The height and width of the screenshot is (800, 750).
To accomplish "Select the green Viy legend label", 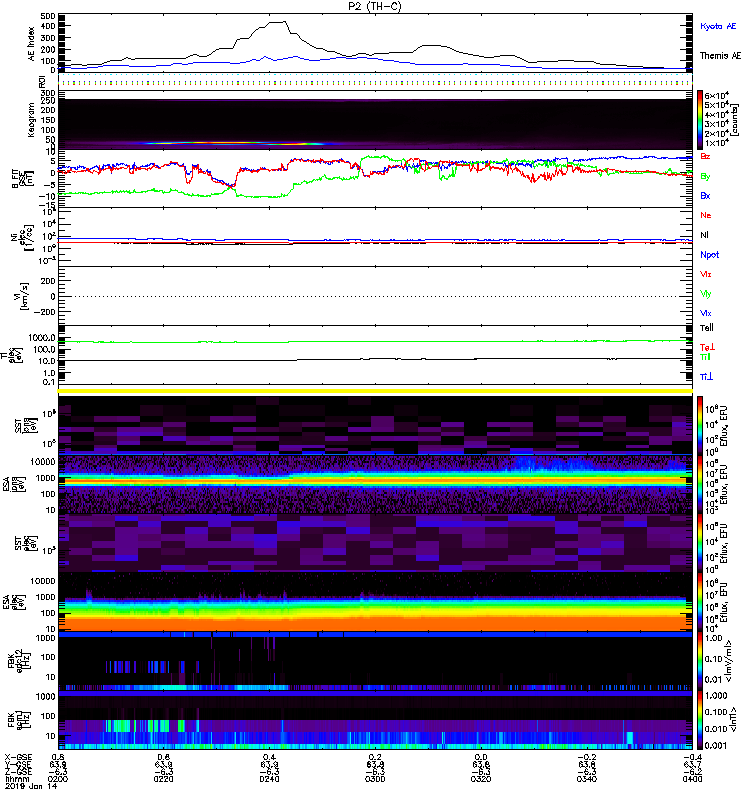I will coord(706,294).
